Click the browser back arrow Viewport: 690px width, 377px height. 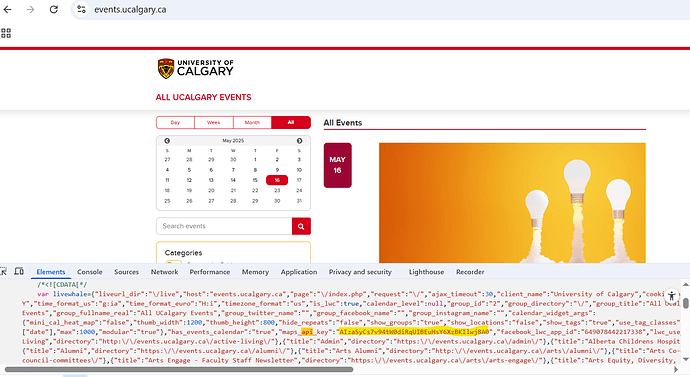[7, 9]
